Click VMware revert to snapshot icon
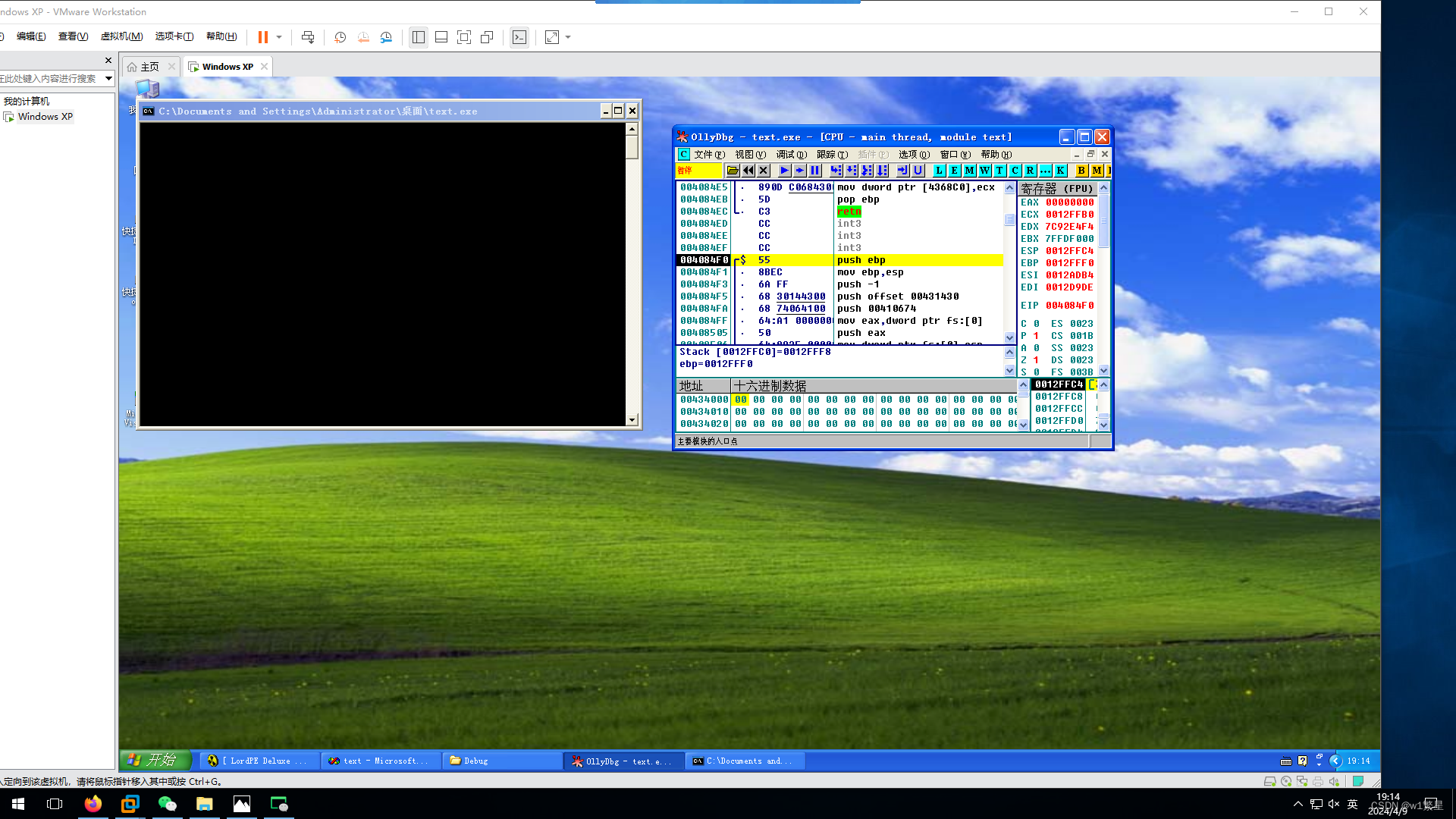 pos(363,37)
